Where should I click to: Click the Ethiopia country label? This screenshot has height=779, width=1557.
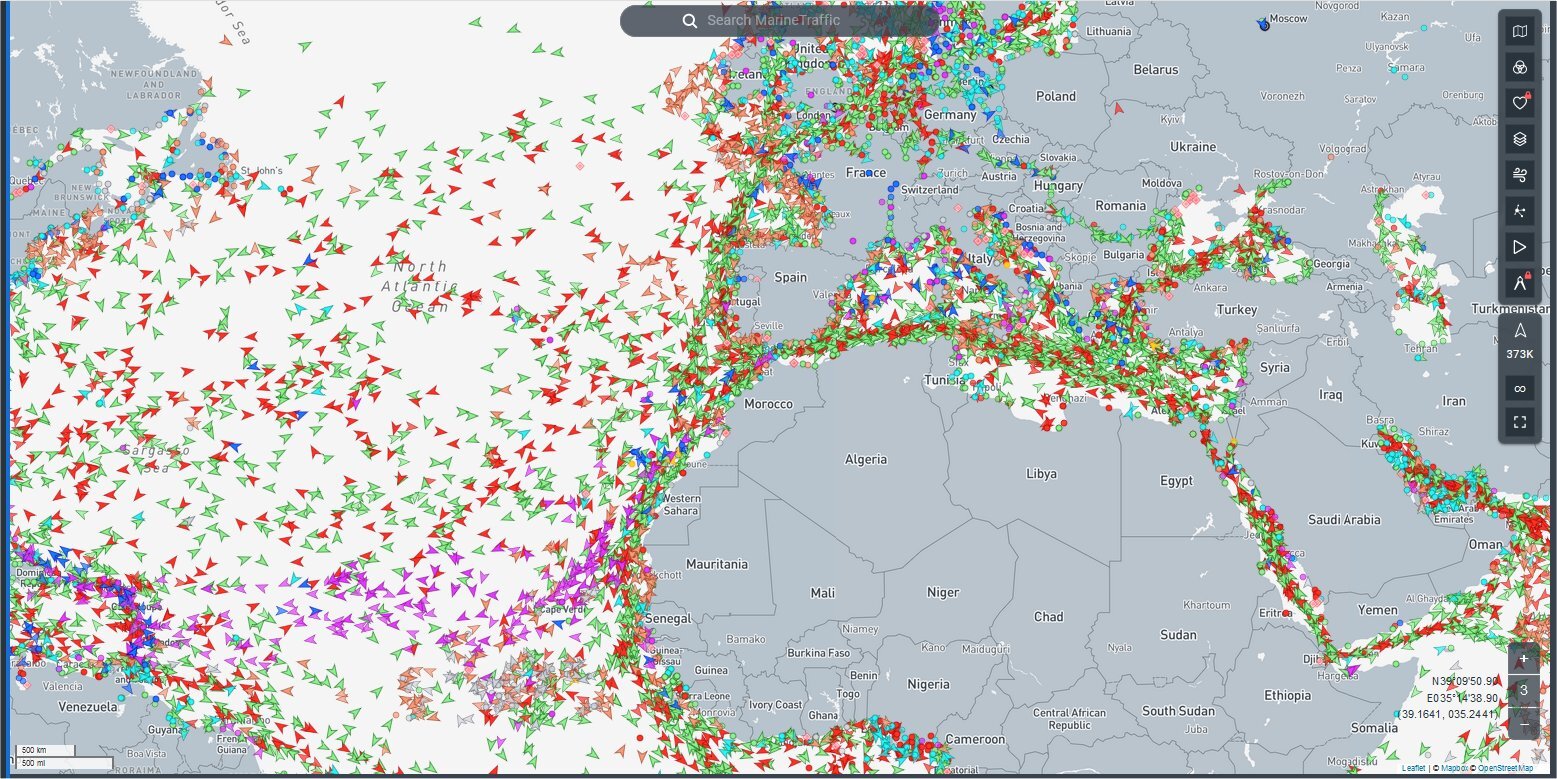coord(1287,695)
